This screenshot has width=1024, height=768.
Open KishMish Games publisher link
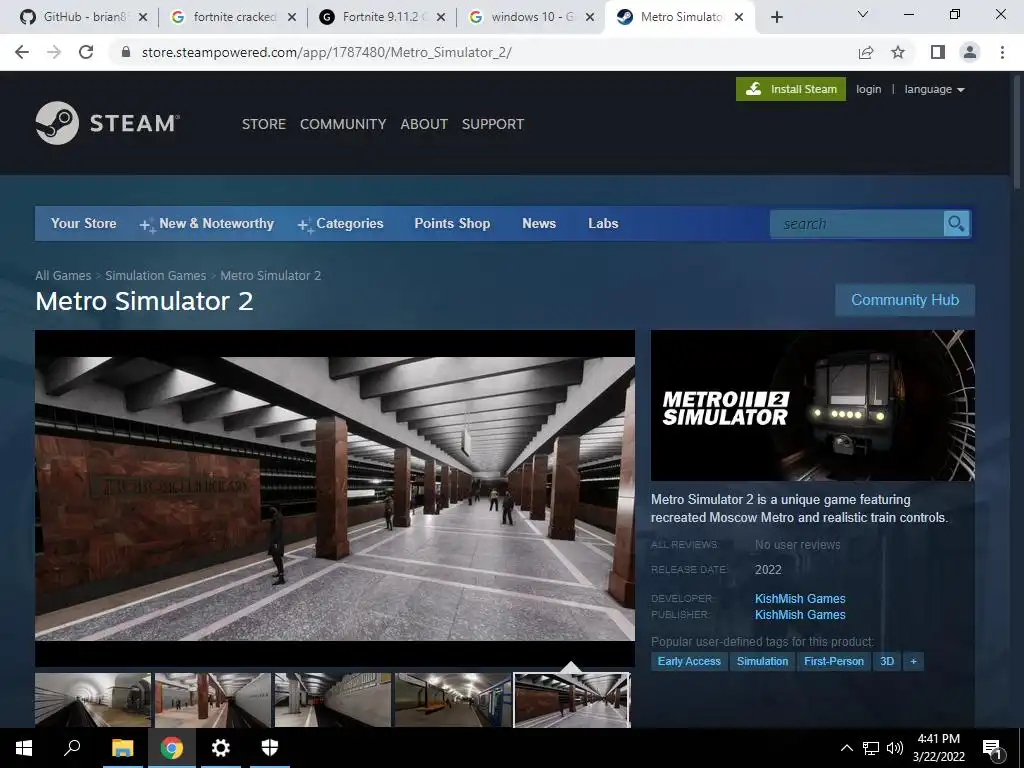[800, 615]
